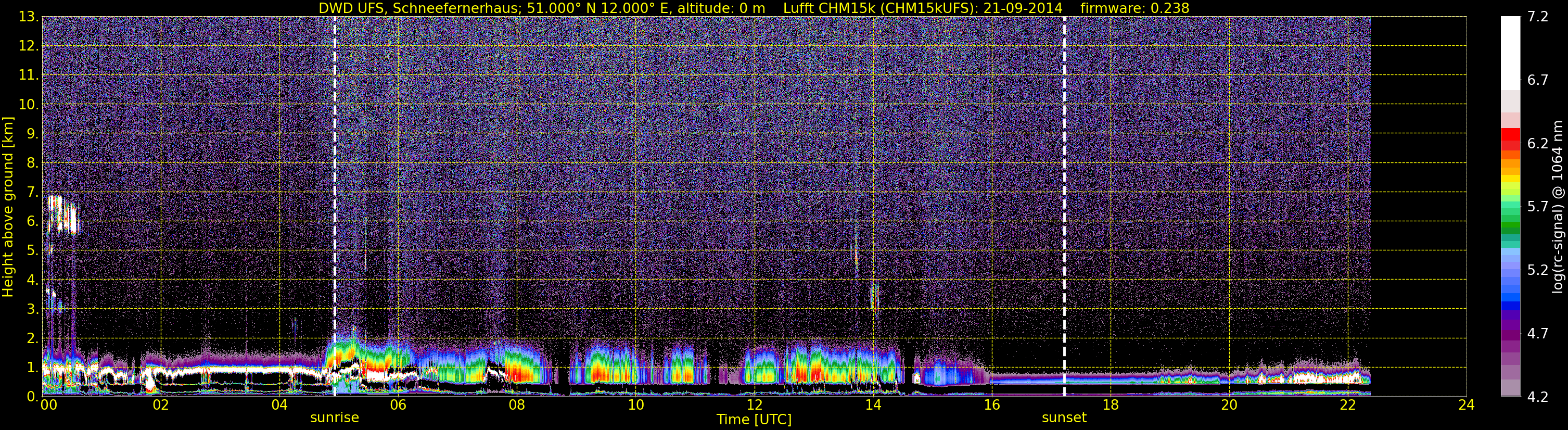The image size is (1568, 430).
Task: Click the '20' tick on the time axis
Action: [x=1229, y=405]
